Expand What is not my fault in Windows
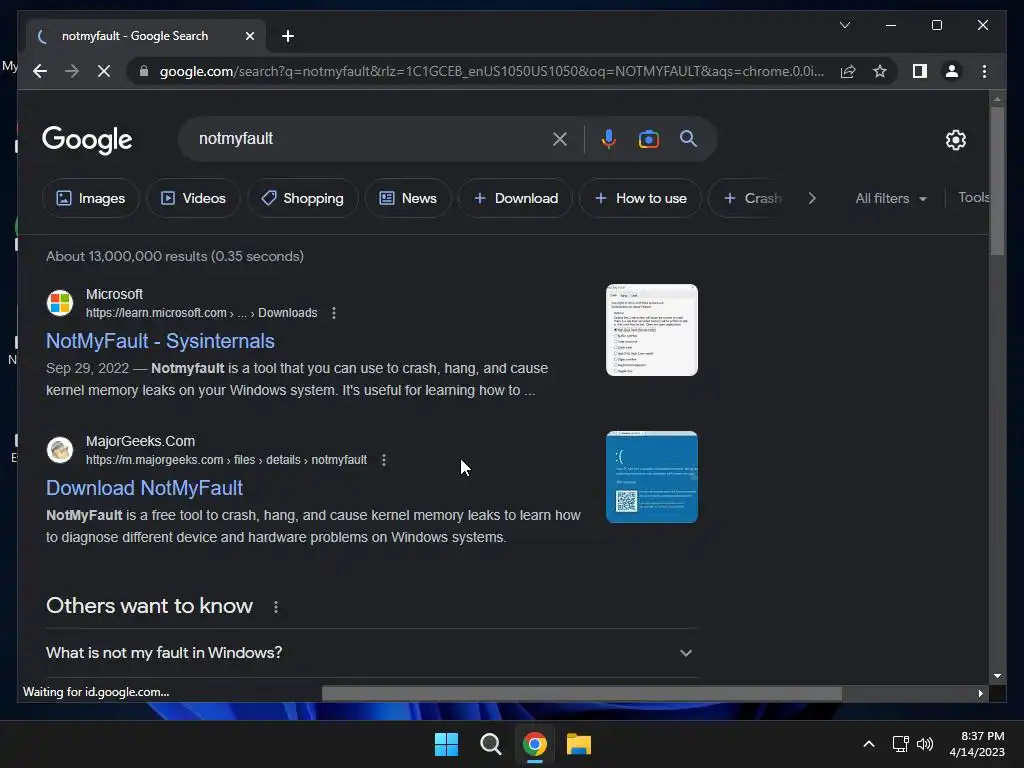 tap(370, 652)
